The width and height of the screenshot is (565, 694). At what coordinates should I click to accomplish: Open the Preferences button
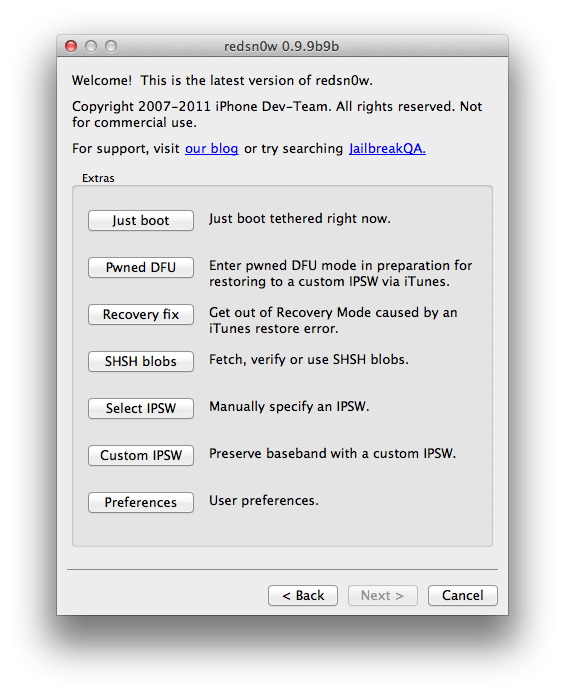(141, 502)
